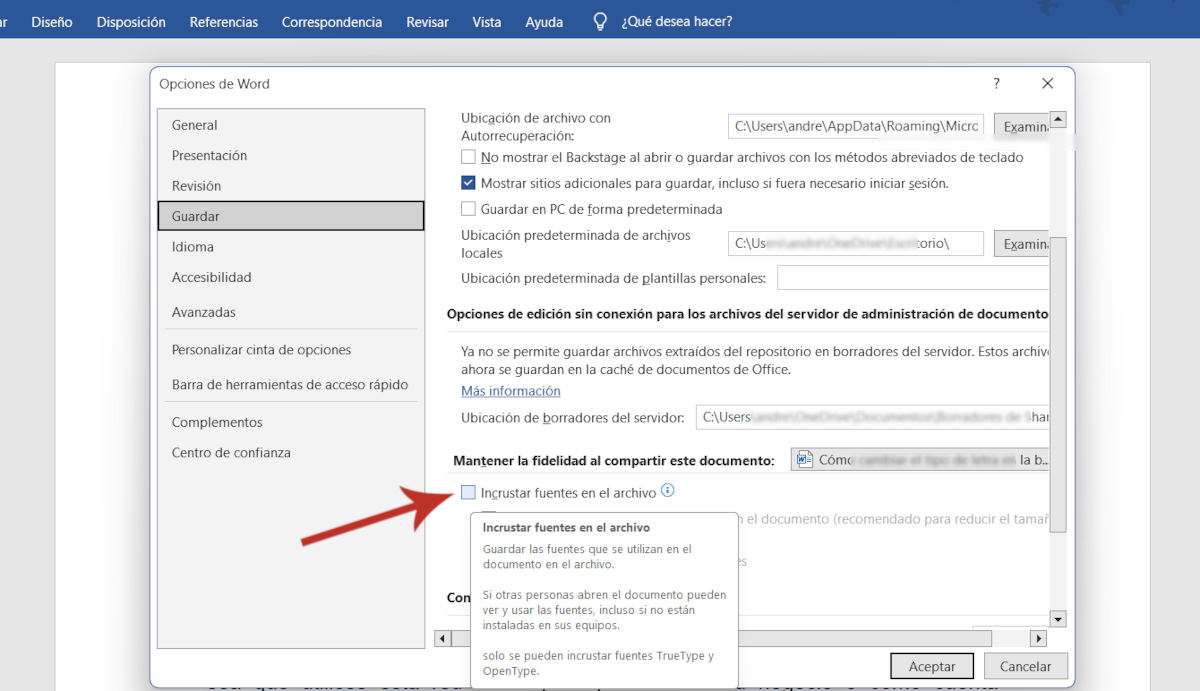Click the help question mark in Opciones de Word

(x=996, y=84)
